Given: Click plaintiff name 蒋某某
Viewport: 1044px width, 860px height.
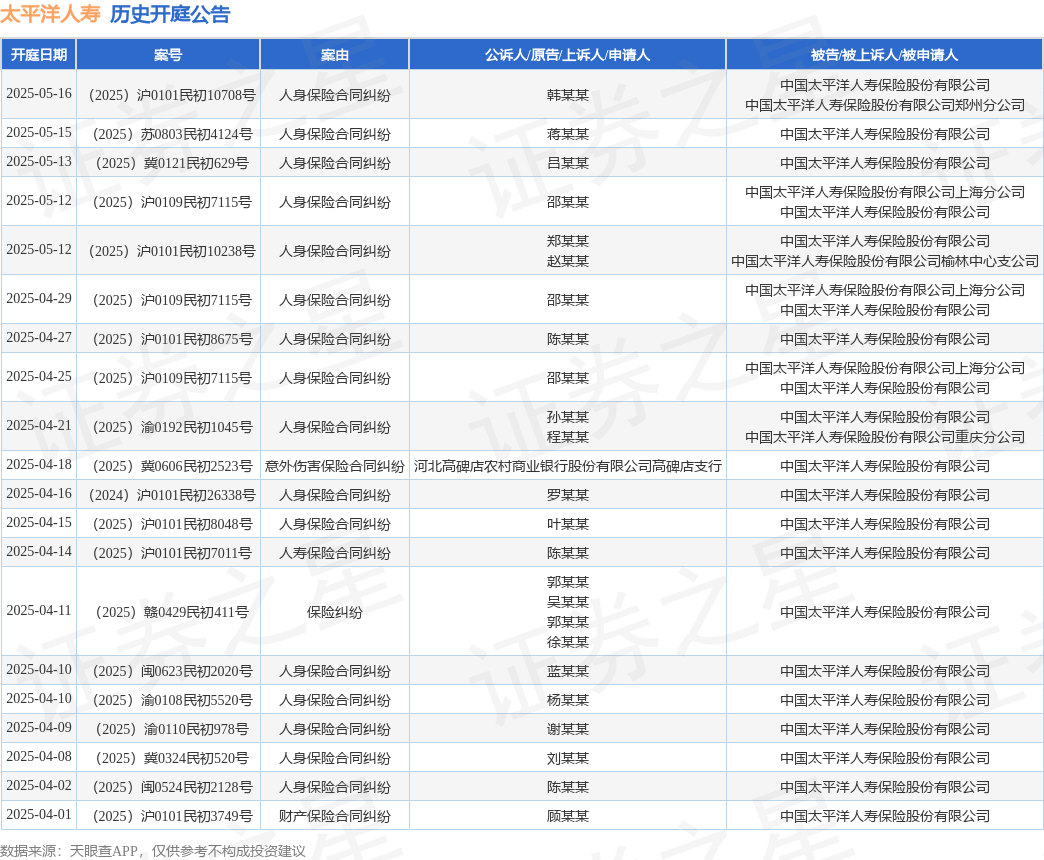Looking at the screenshot, I should (567, 134).
